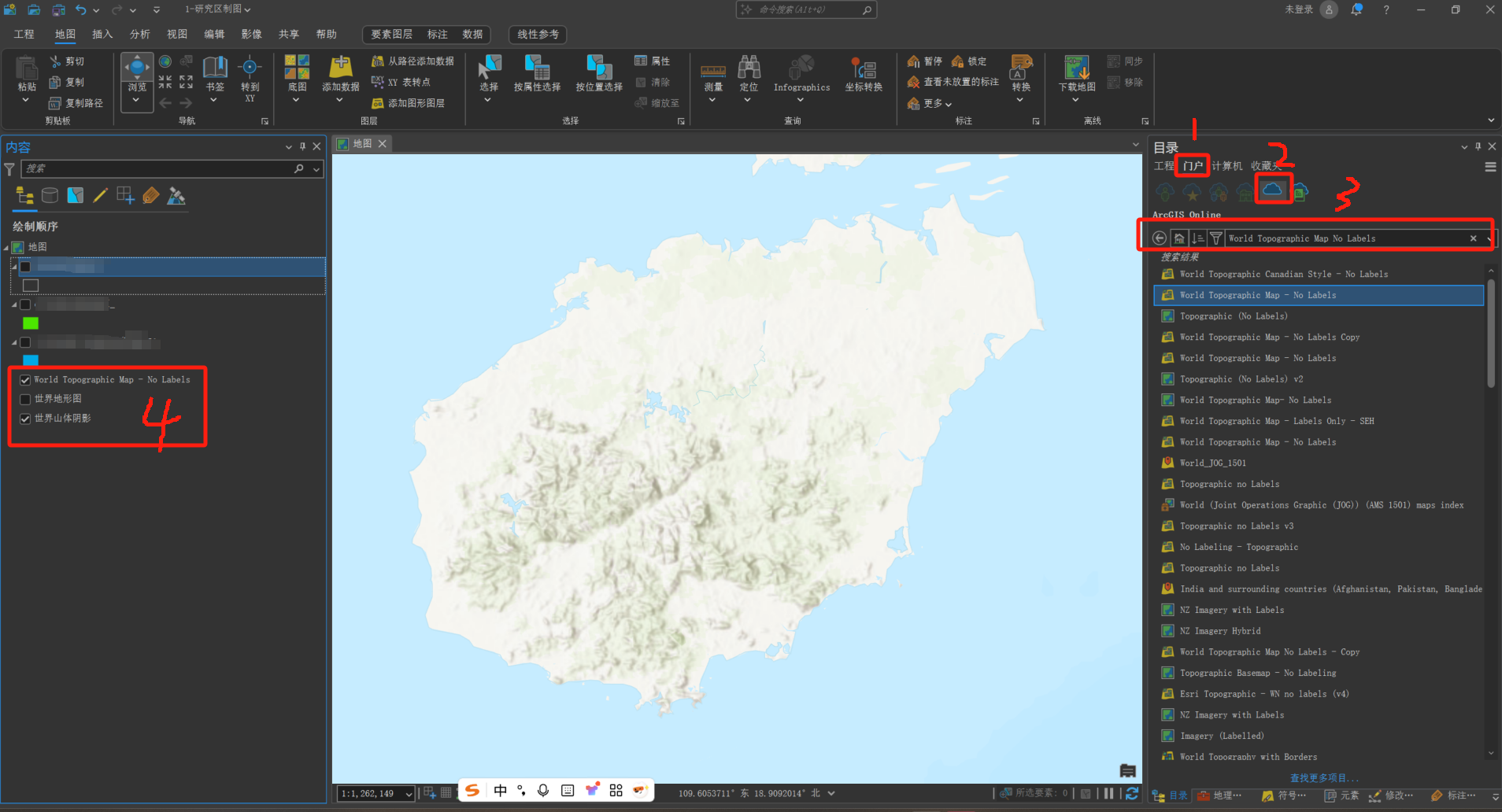
Task: Open the Bookmarks (书签) tool
Action: tap(215, 68)
